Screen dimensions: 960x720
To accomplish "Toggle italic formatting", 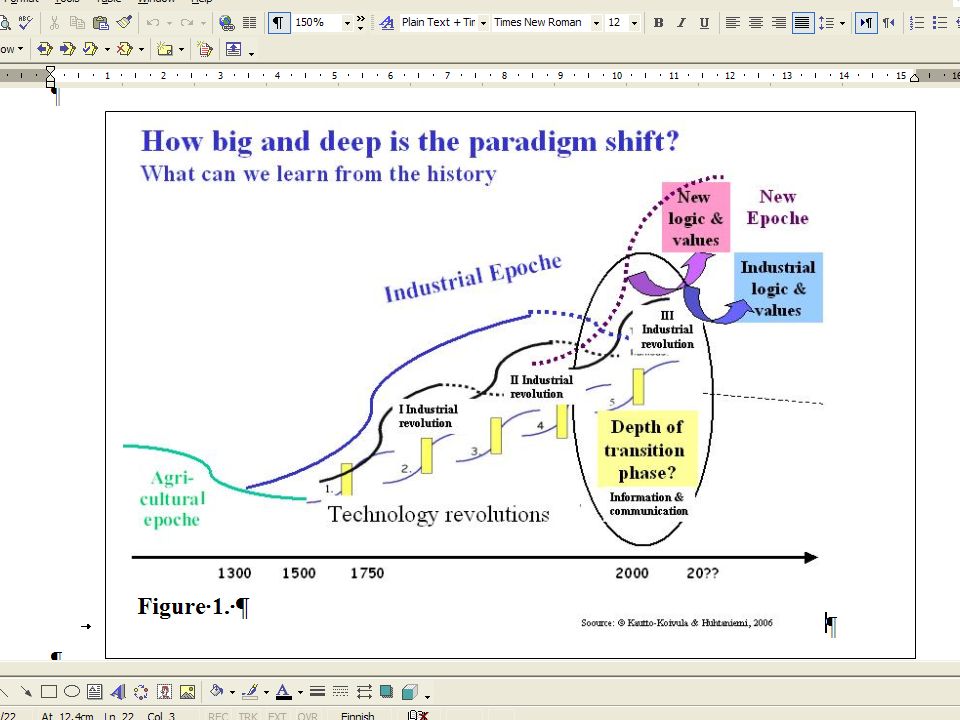I will point(681,23).
